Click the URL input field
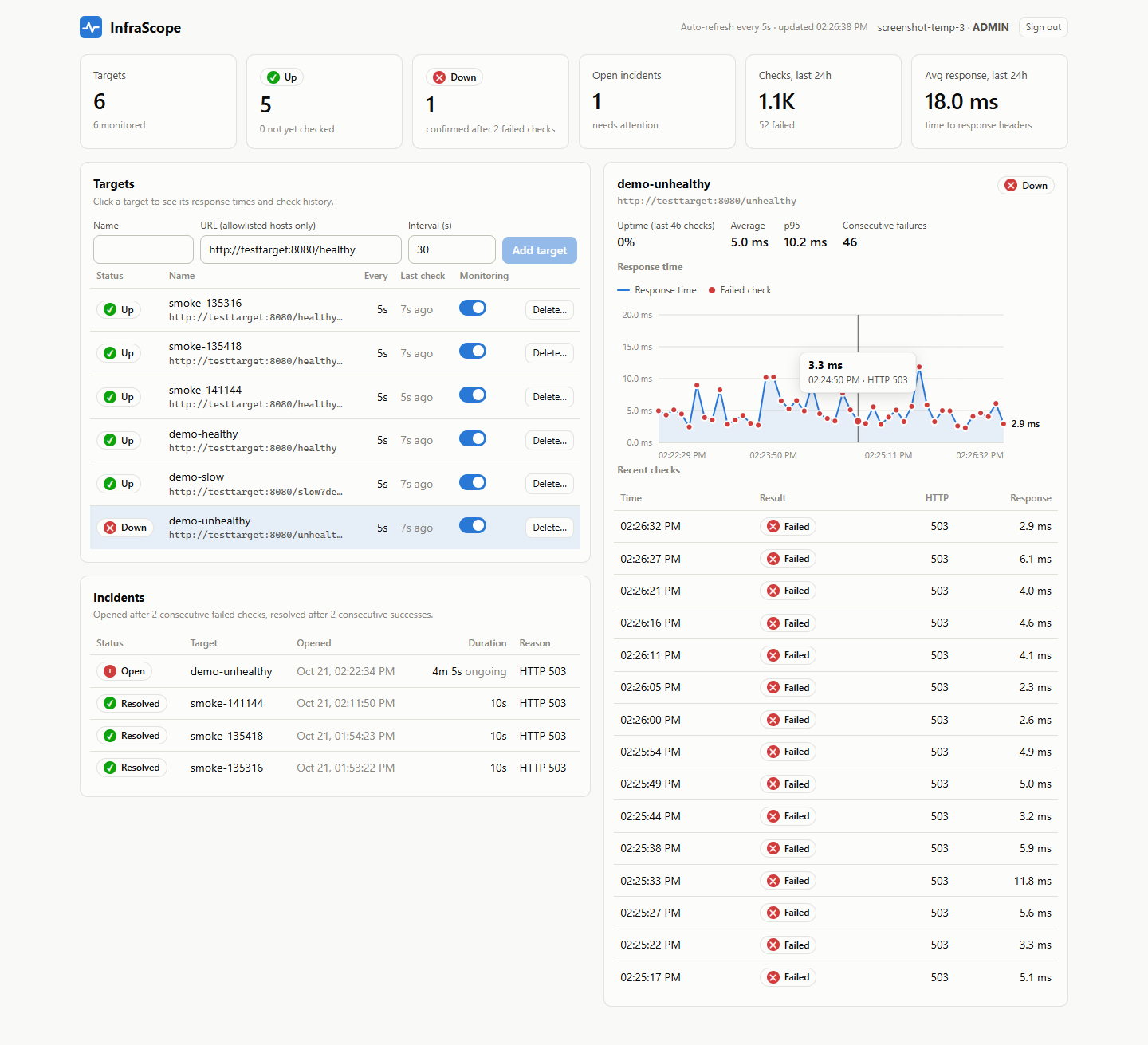The width and height of the screenshot is (1148, 1045). pos(301,249)
